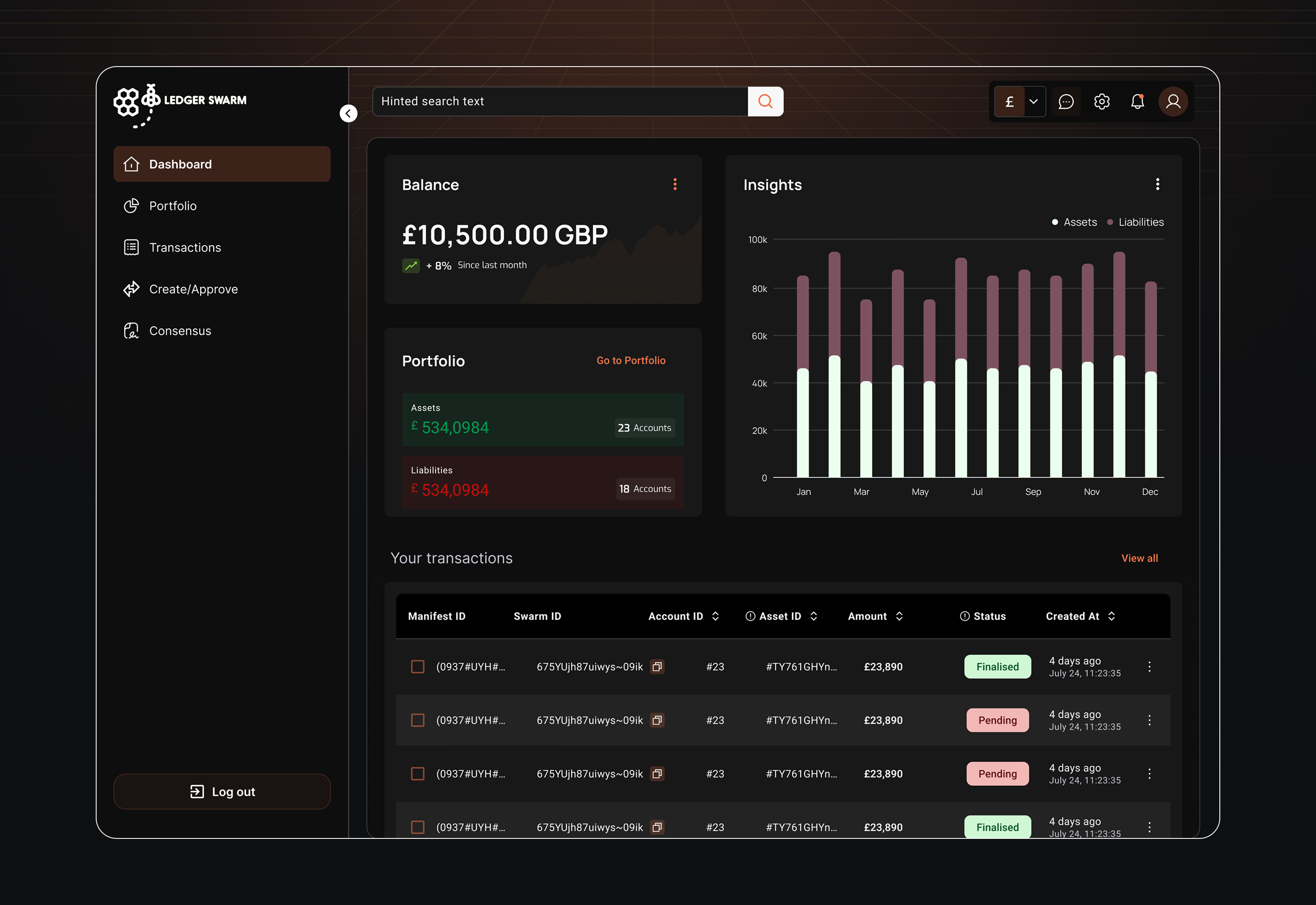Check the notifications bell
Screen dimensions: 1316x905
(1138, 101)
